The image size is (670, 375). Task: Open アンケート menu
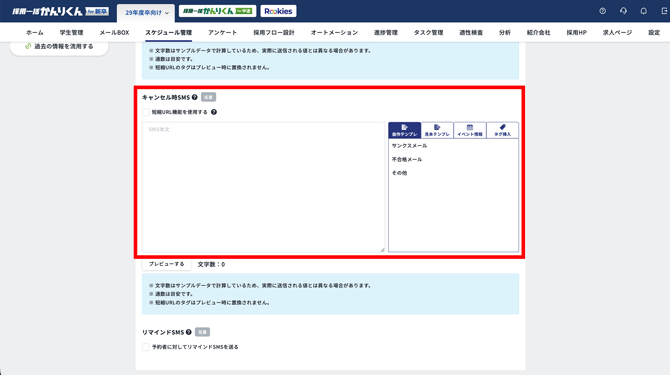(x=222, y=32)
